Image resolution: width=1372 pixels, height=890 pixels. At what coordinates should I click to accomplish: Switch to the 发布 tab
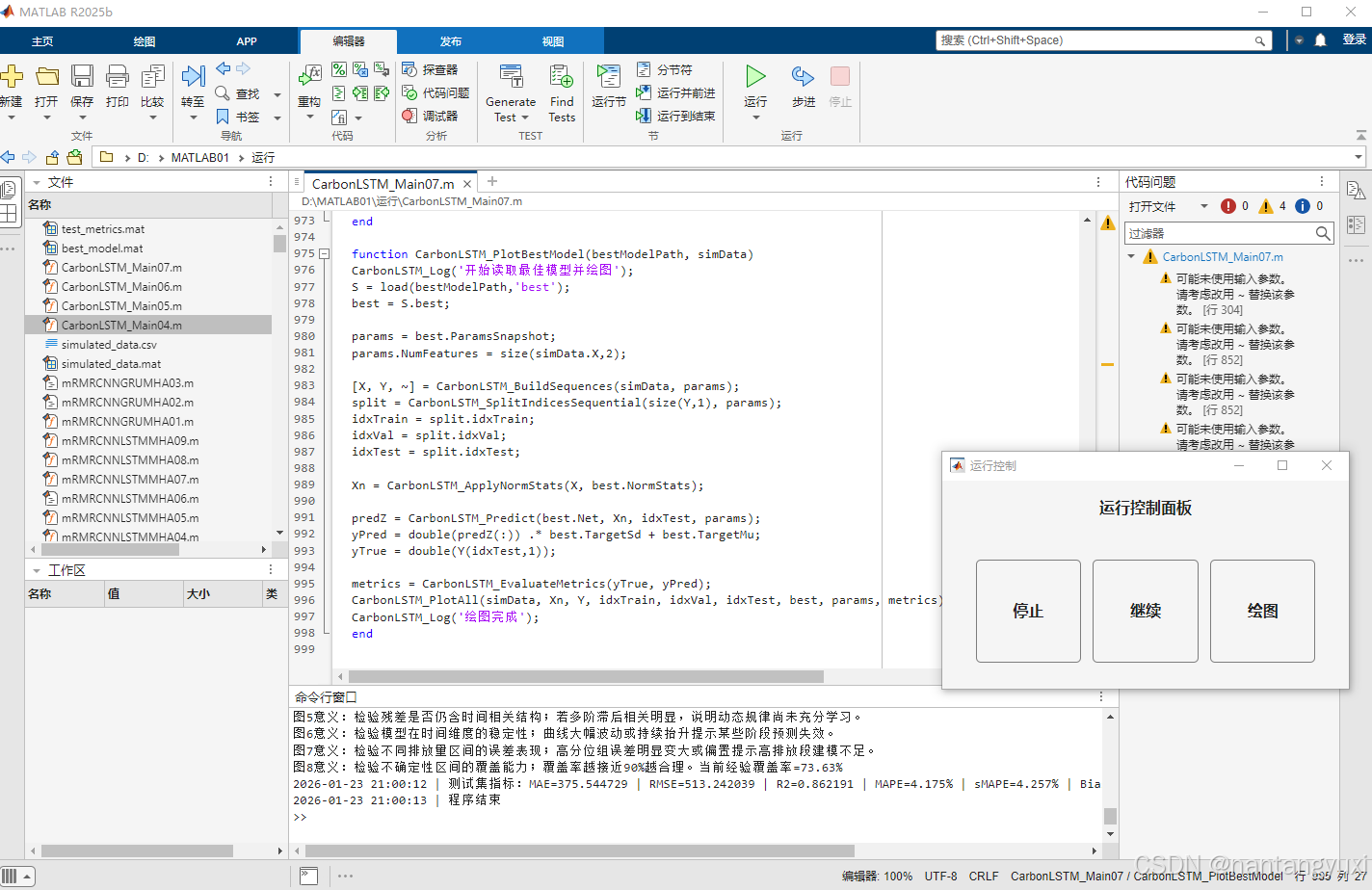(451, 41)
